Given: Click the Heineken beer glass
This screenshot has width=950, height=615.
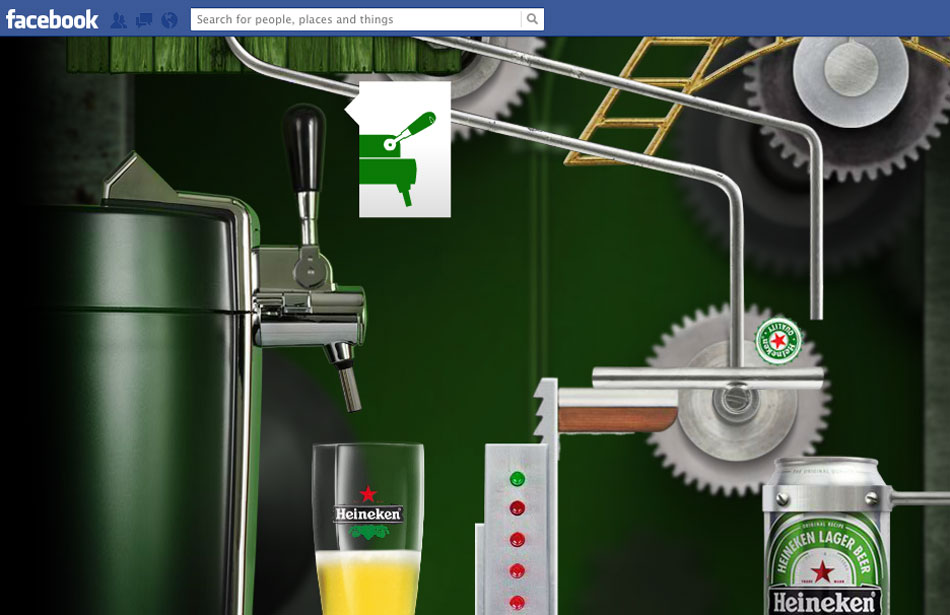Looking at the screenshot, I should coord(368,528).
